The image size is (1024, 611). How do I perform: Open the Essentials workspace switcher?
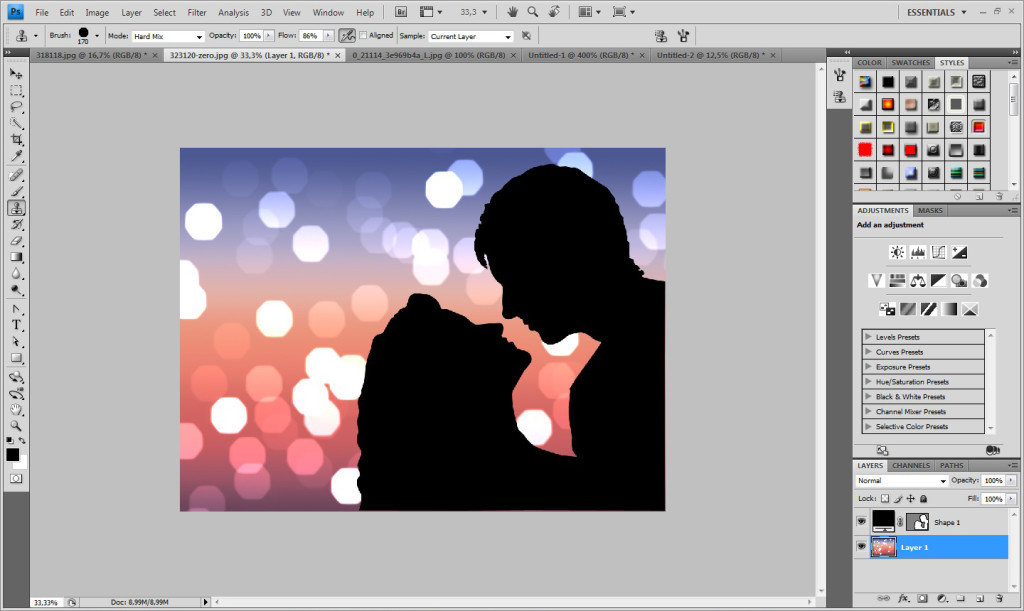pyautogui.click(x=936, y=12)
